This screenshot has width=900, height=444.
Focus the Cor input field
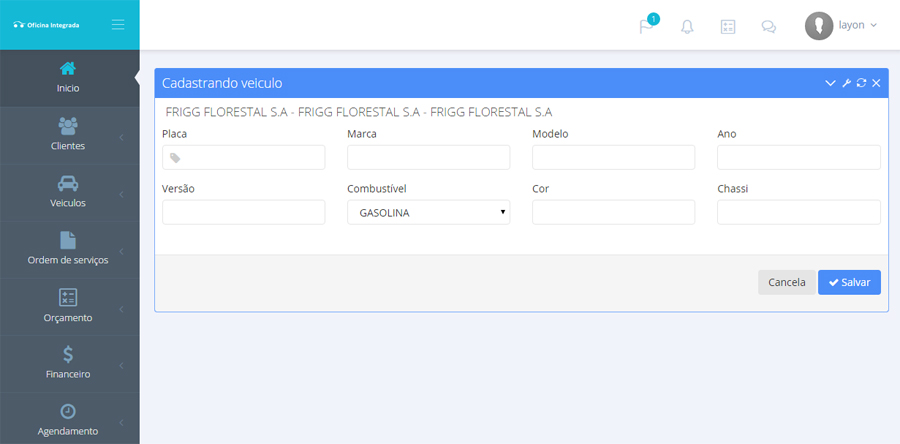614,212
